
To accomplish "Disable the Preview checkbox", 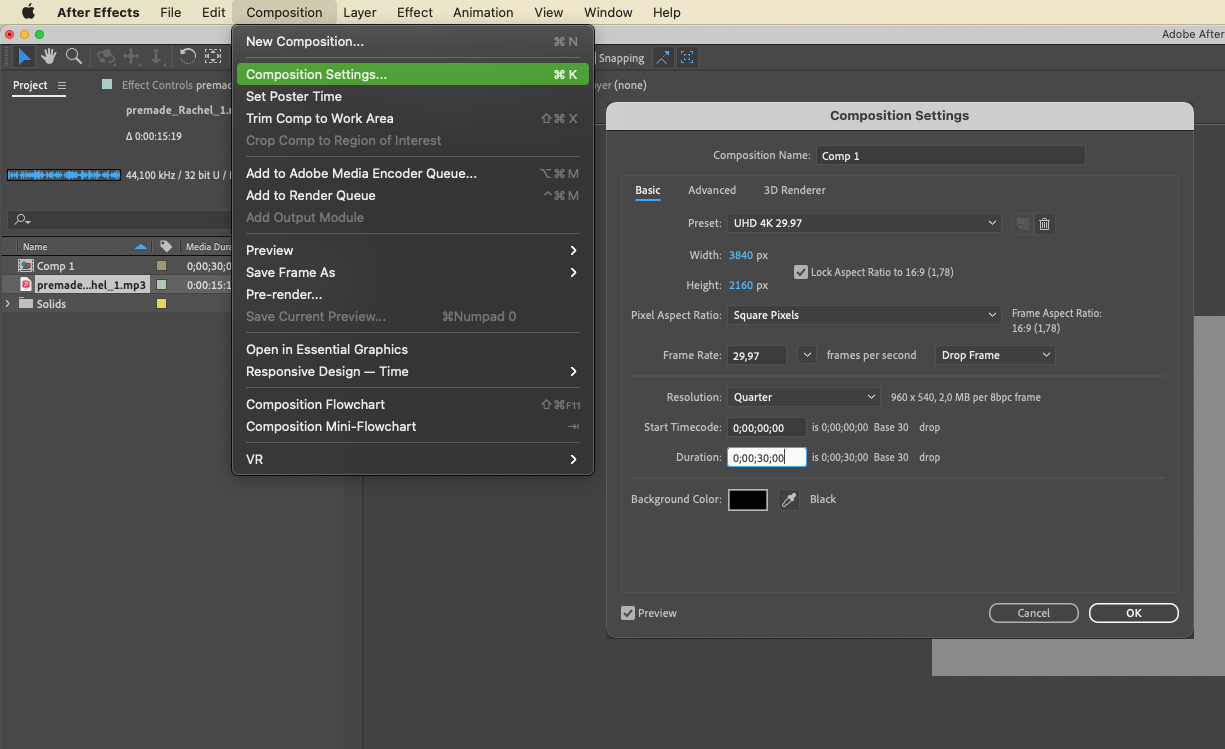I will [628, 613].
